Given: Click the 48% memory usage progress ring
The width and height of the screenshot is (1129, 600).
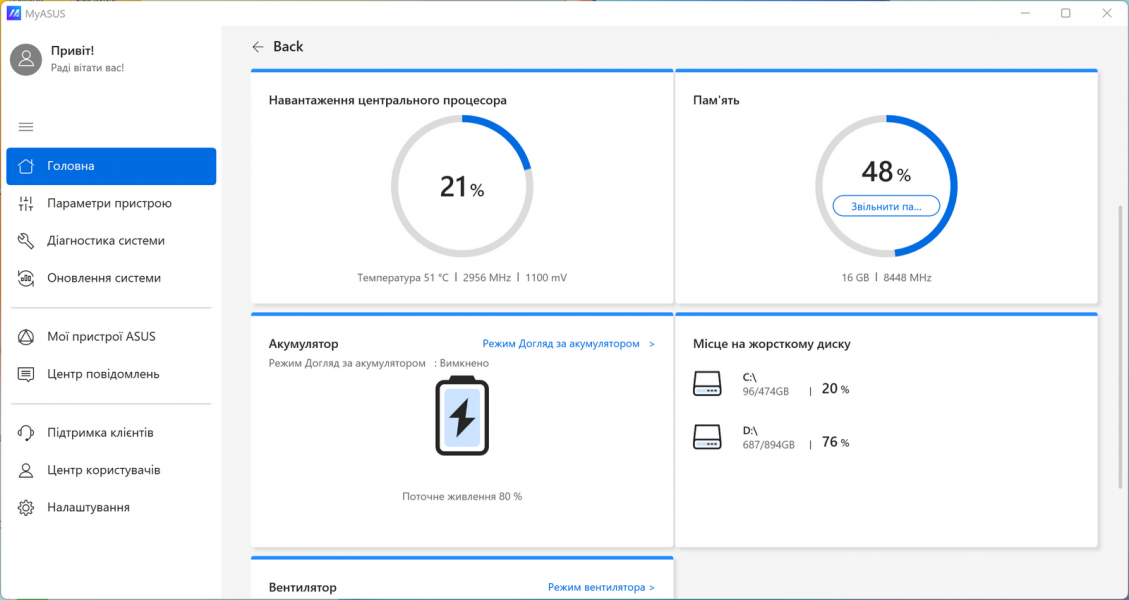Looking at the screenshot, I should click(885, 172).
